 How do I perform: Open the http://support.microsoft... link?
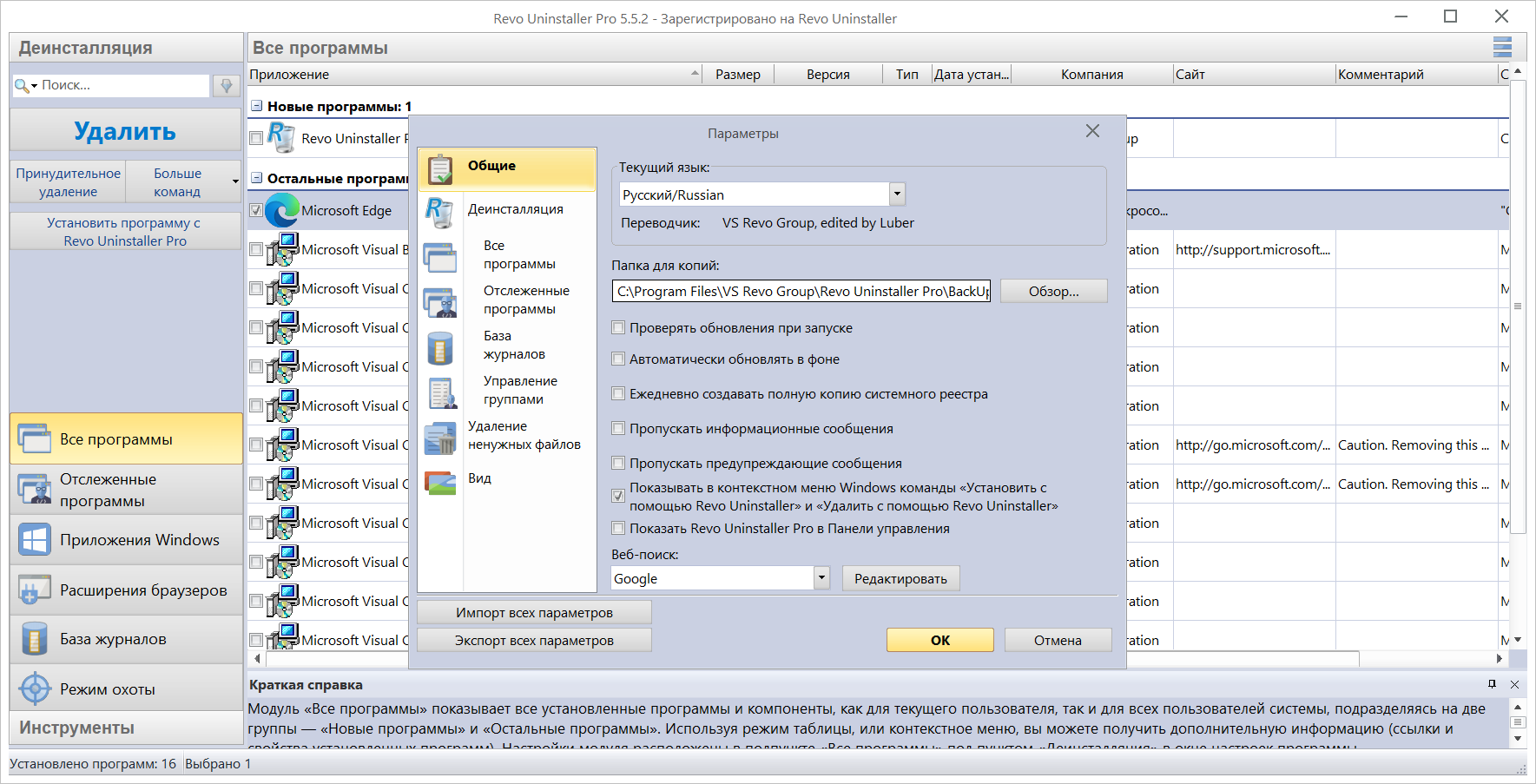[1253, 250]
